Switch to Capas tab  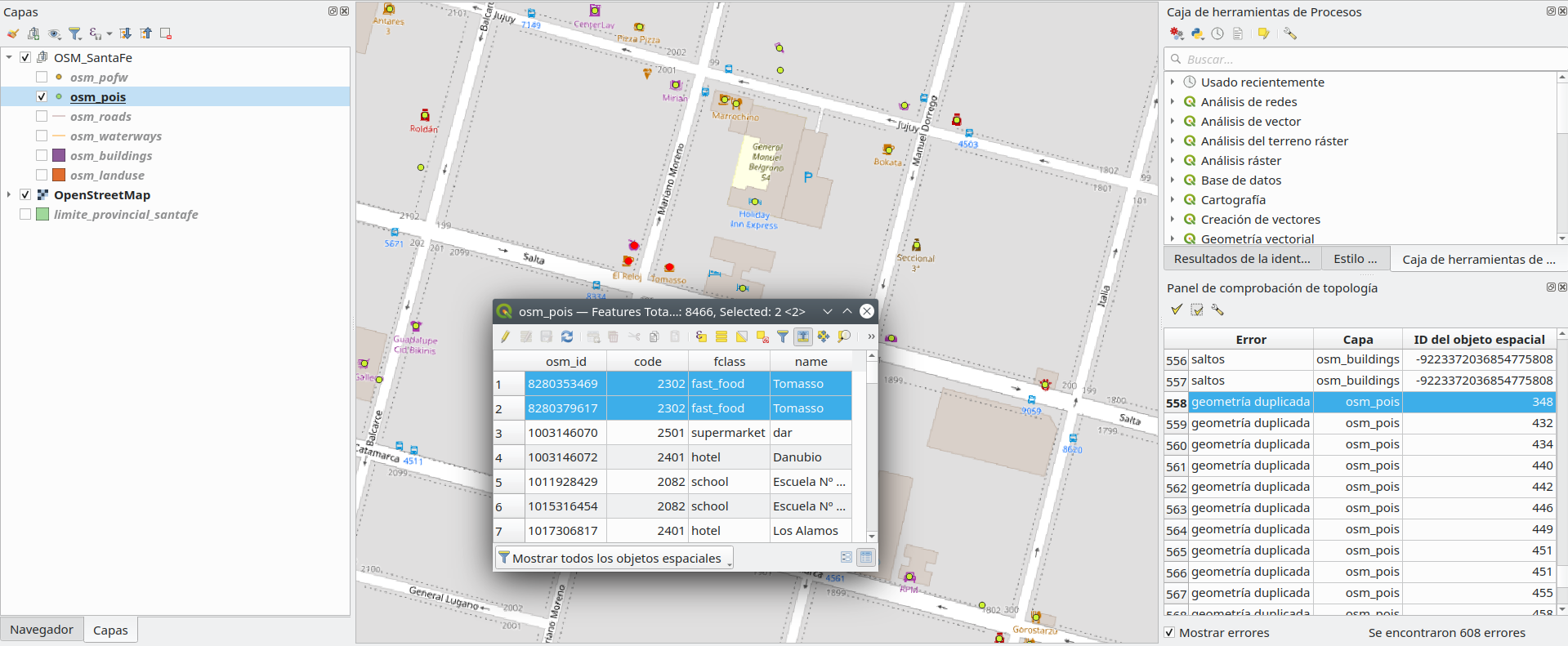pyautogui.click(x=110, y=630)
